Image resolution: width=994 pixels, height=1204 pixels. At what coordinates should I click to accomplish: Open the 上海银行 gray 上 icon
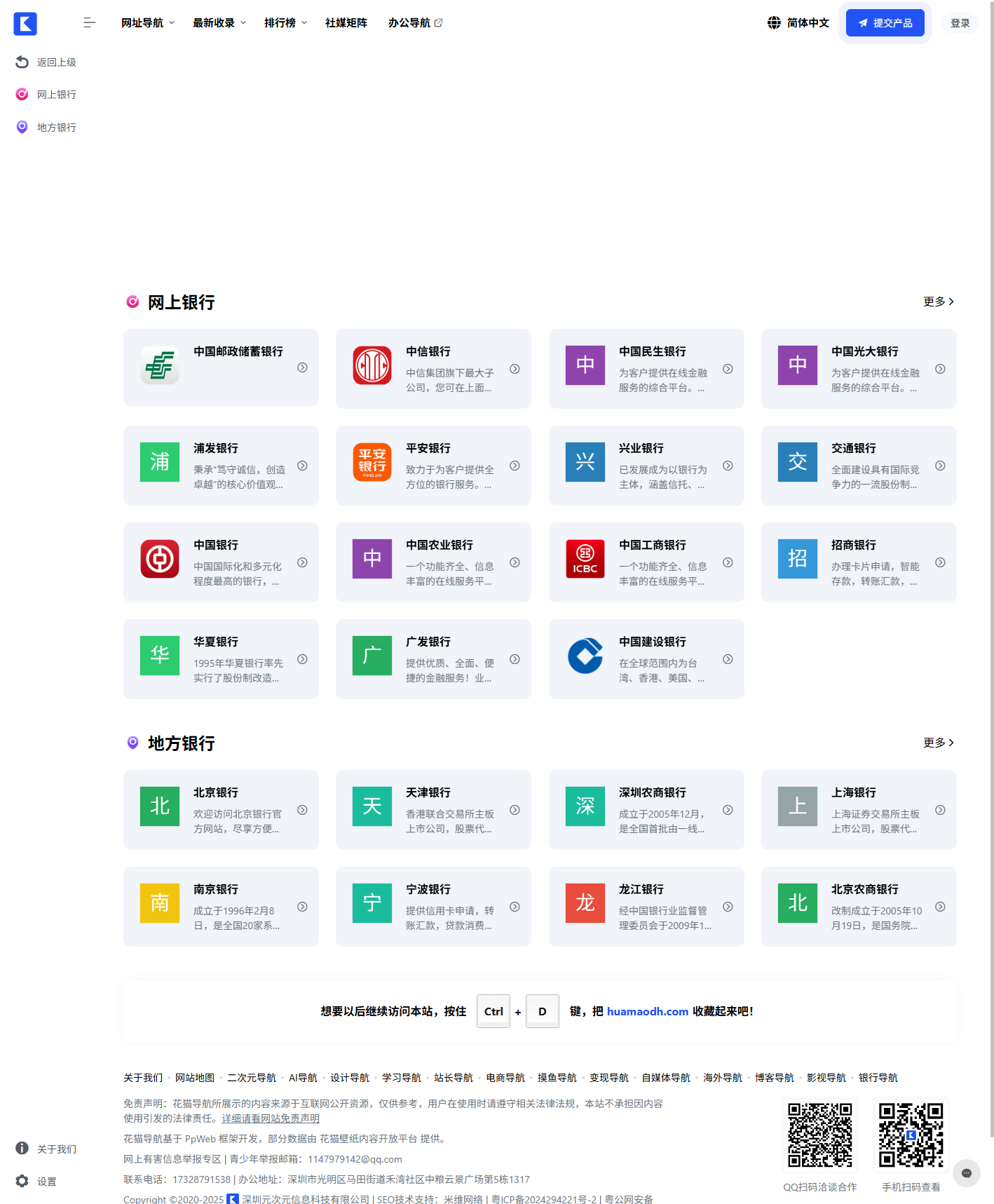(x=798, y=807)
